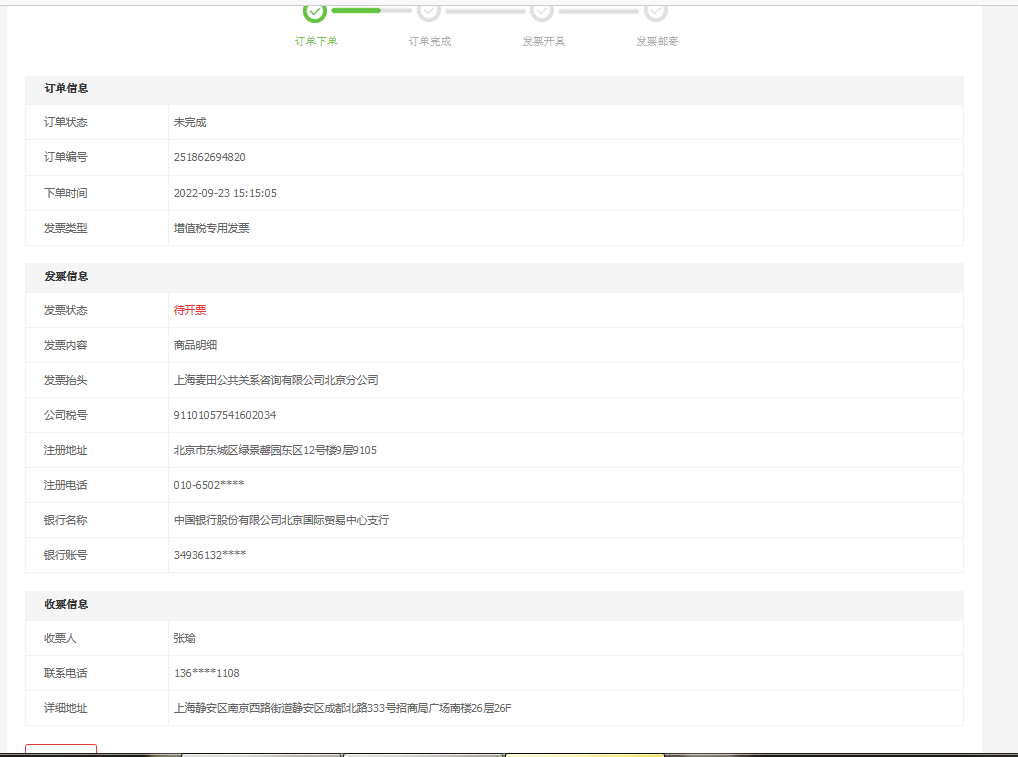Click the grey step circle above 订单完成
This screenshot has height=757, width=1018.
[429, 11]
